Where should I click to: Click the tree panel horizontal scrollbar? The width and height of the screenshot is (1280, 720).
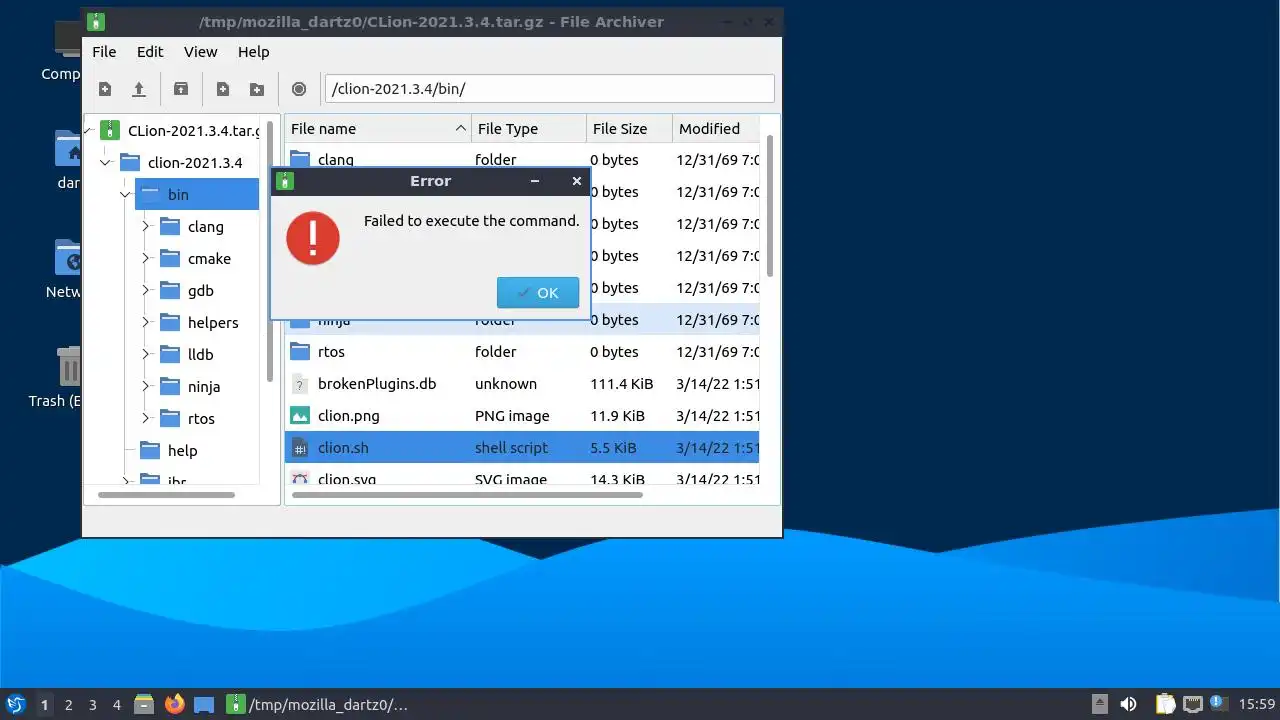[166, 494]
